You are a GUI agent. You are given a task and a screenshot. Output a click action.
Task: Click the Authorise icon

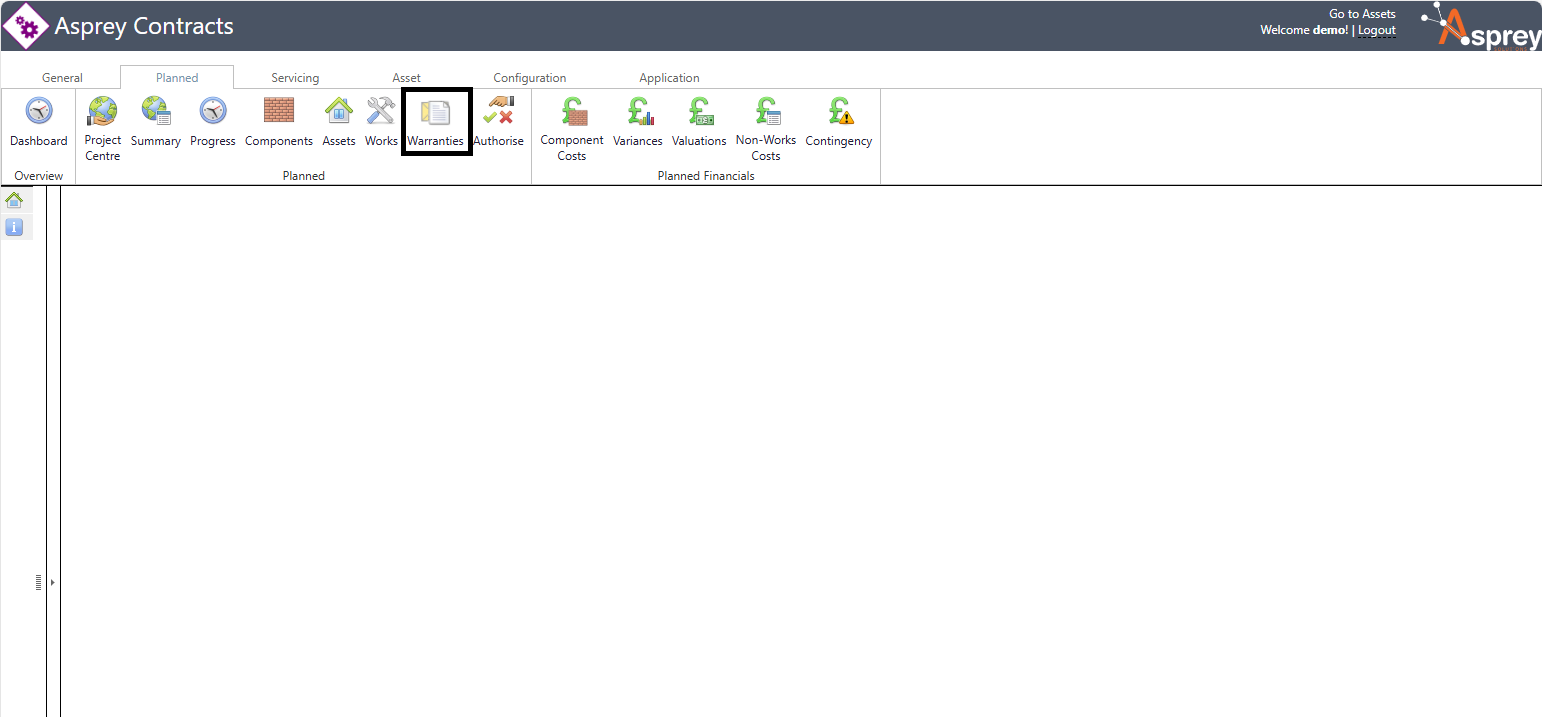click(x=498, y=112)
